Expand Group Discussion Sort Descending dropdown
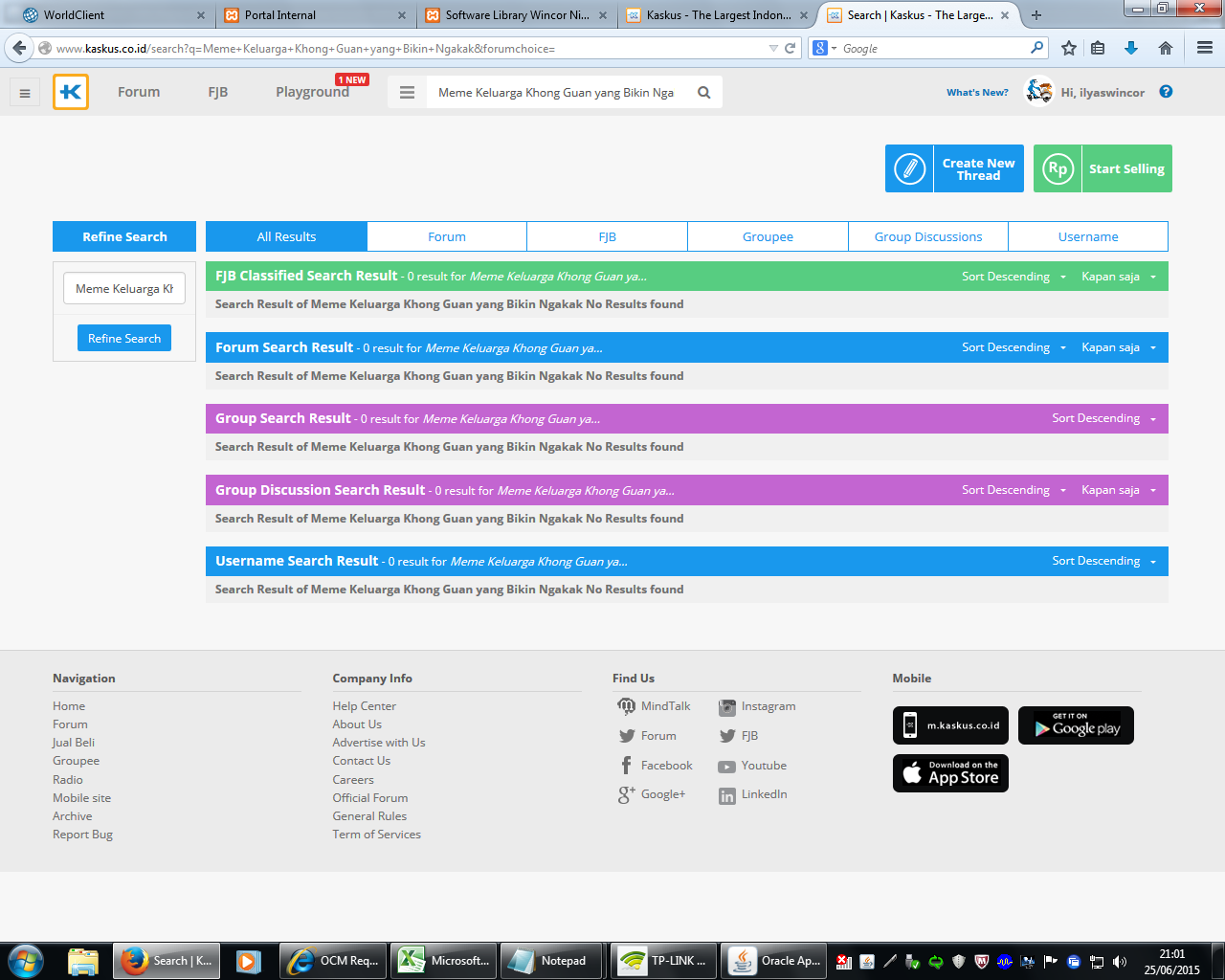 pyautogui.click(x=1013, y=490)
